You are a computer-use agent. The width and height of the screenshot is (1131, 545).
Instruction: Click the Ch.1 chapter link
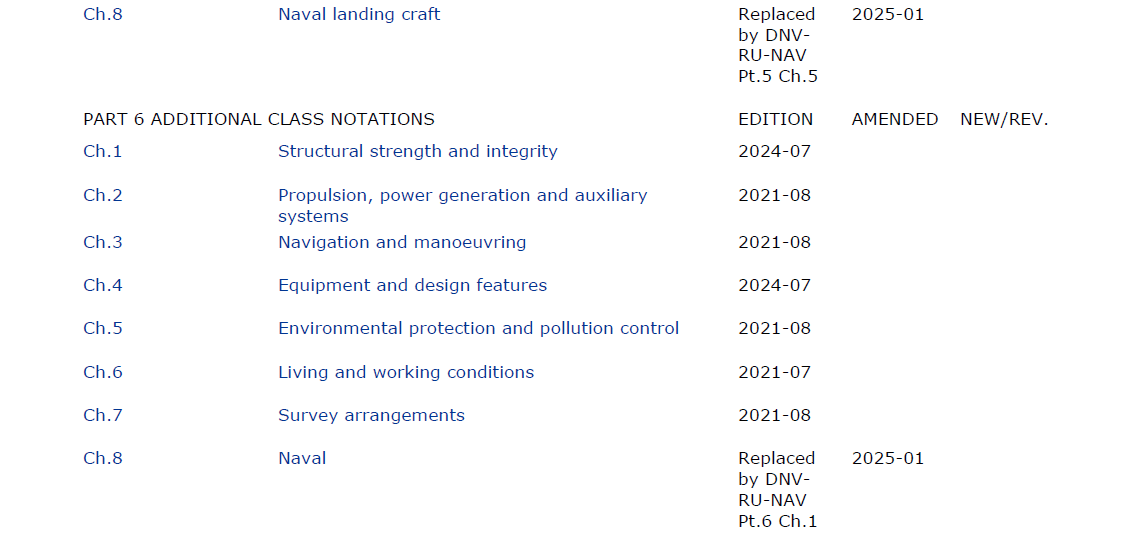102,152
